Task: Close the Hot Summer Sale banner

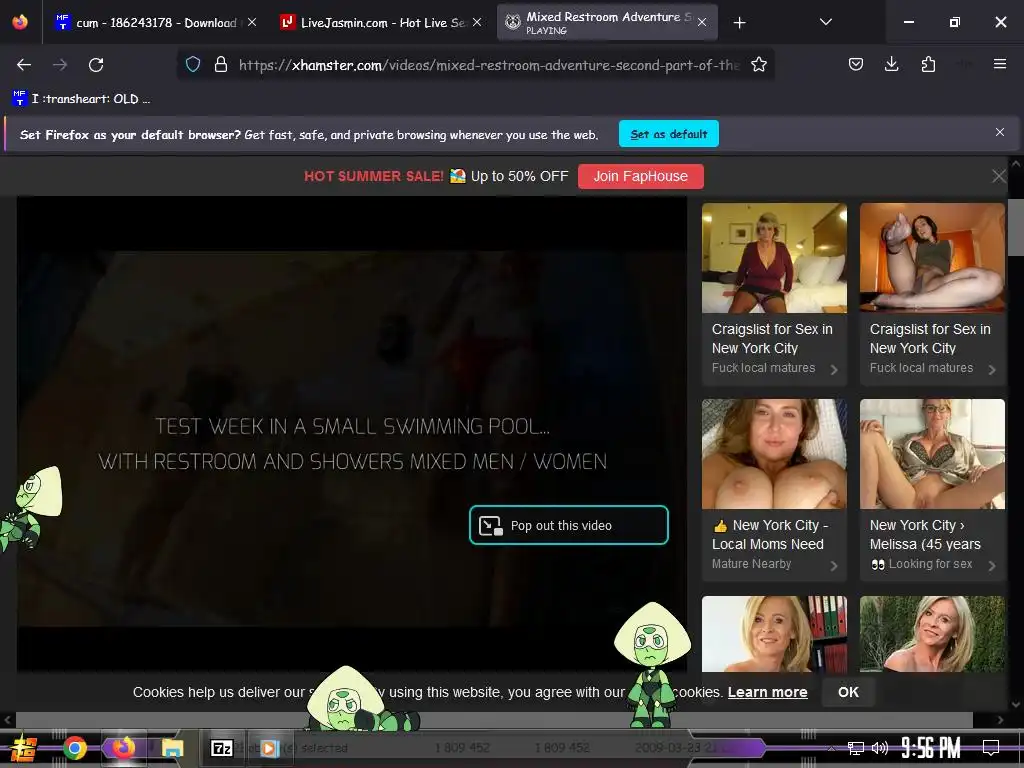Action: pos(999,176)
